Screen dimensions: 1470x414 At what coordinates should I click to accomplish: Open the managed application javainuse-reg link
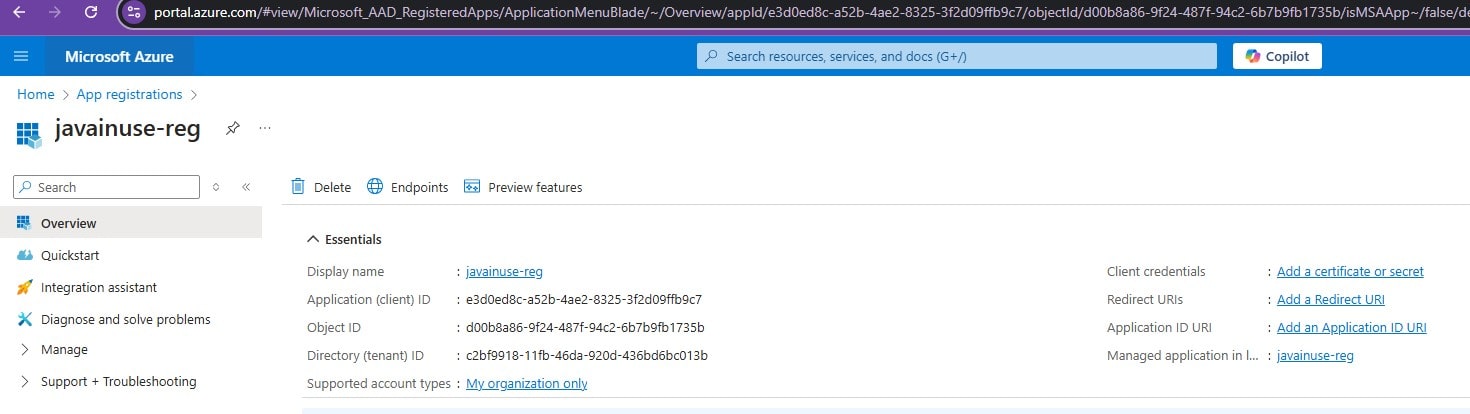point(1315,355)
